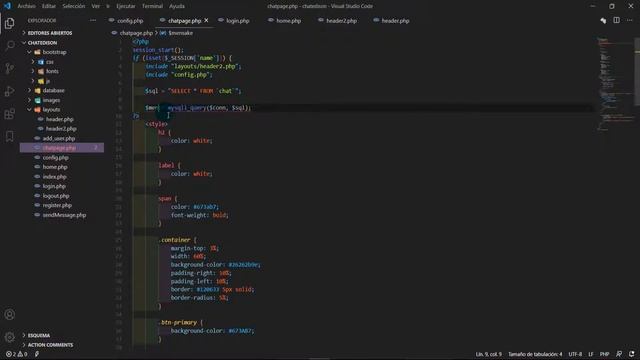Collapse the CHATEDISON root folder
Viewport: 640px width, 360px height.
pos(42,43)
